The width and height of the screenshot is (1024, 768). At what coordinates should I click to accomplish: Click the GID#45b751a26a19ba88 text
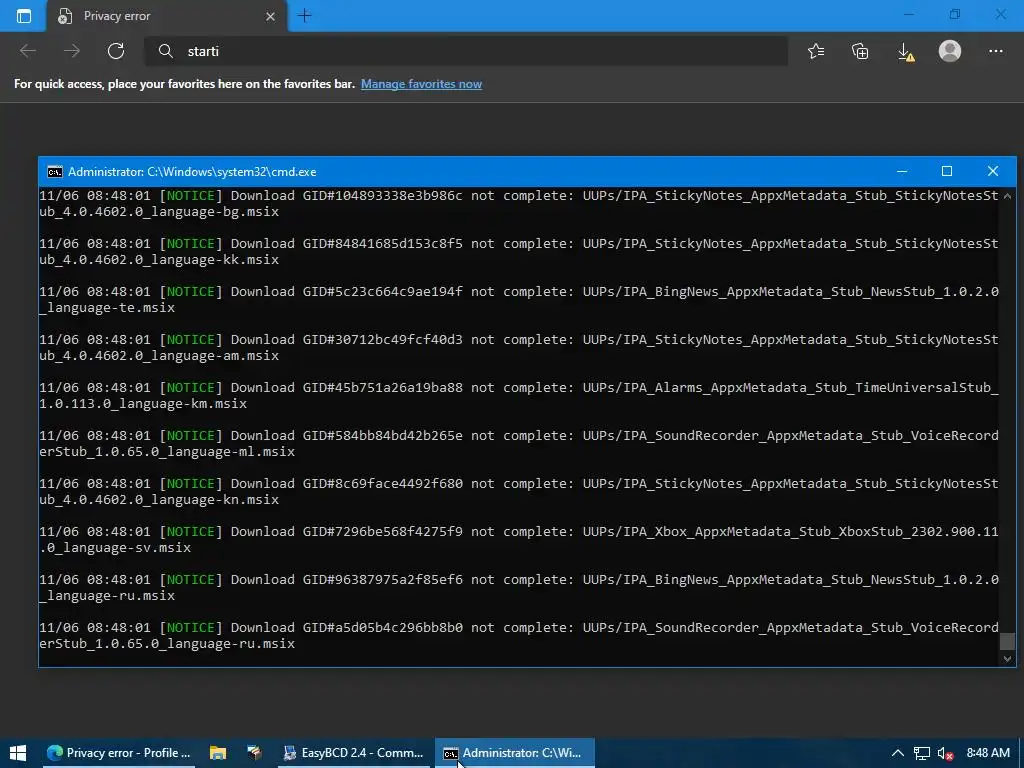382,387
